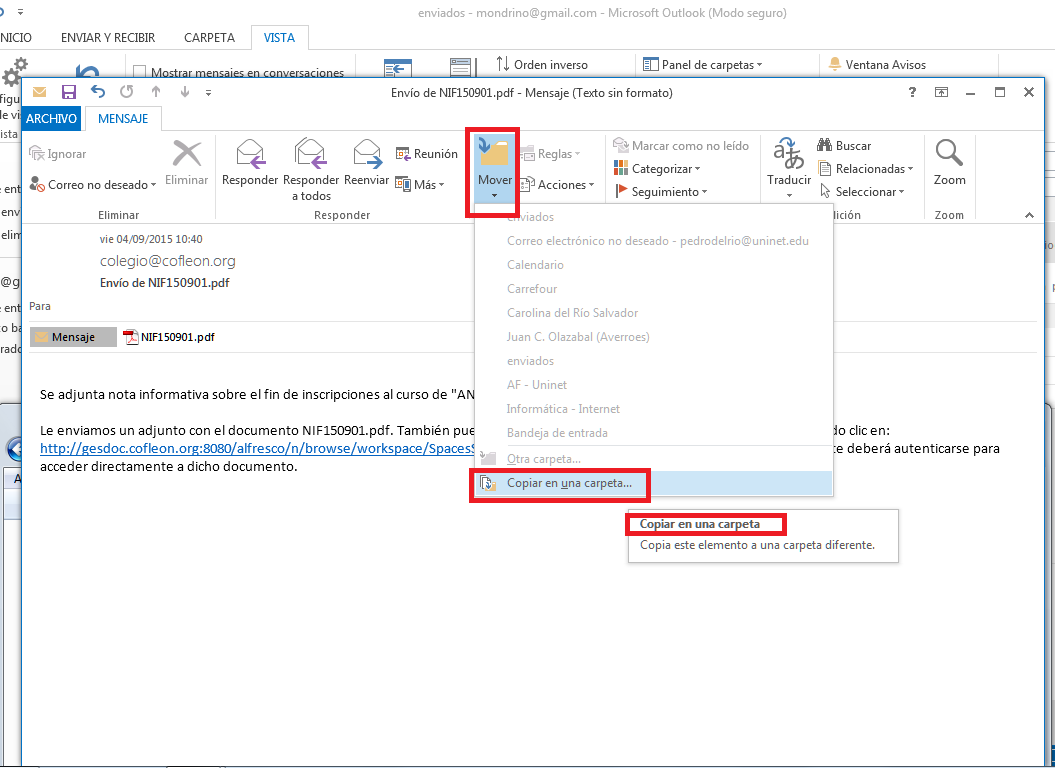Open the ARCHIVO tab
This screenshot has height=768, width=1055.
click(x=51, y=118)
